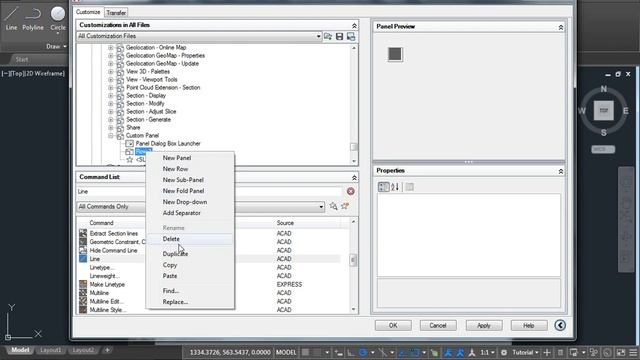Click the Apply button
Viewport: 640px width, 360px height.
point(484,325)
